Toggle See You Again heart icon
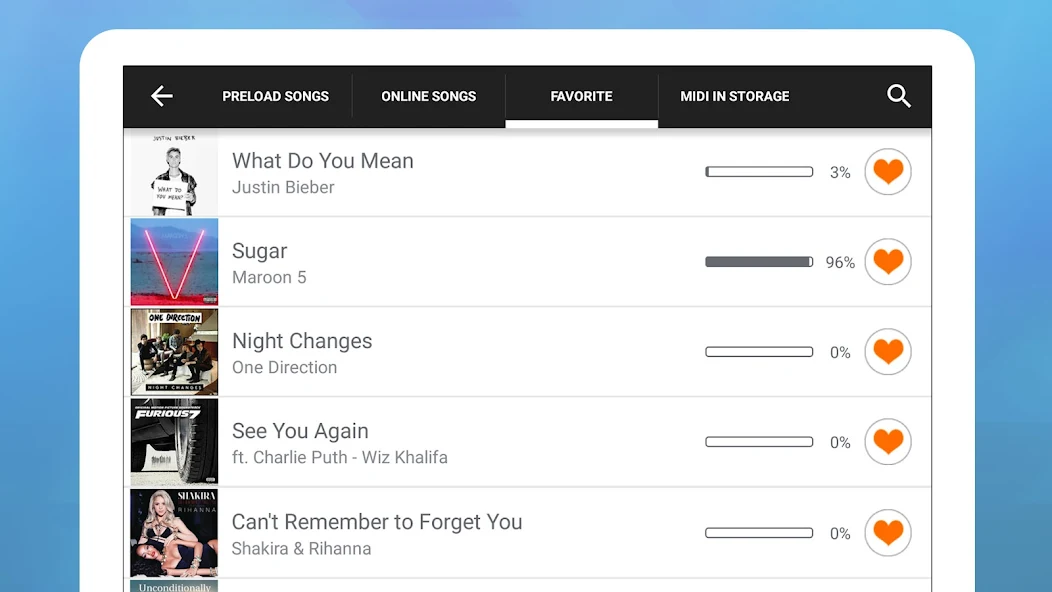This screenshot has width=1052, height=592. point(888,442)
